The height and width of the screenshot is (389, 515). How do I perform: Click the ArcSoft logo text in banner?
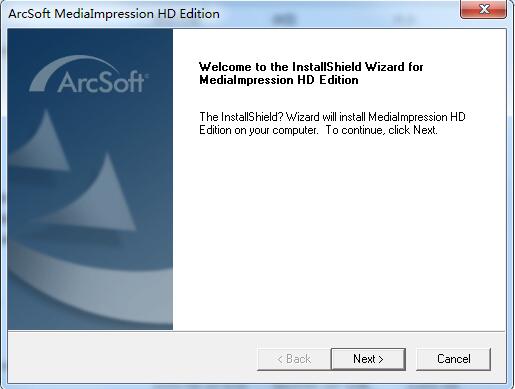(101, 82)
